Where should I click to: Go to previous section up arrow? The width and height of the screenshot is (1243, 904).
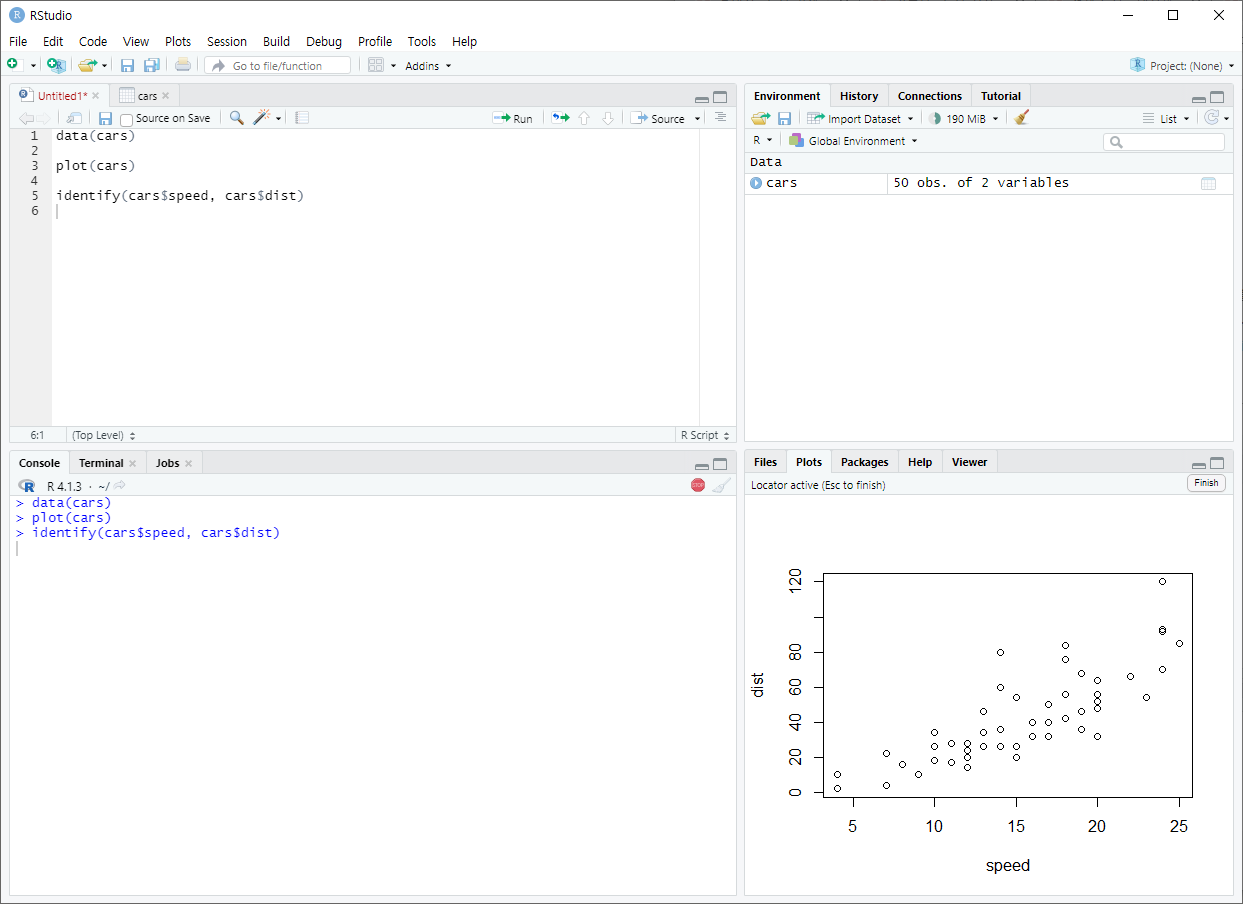pos(584,118)
